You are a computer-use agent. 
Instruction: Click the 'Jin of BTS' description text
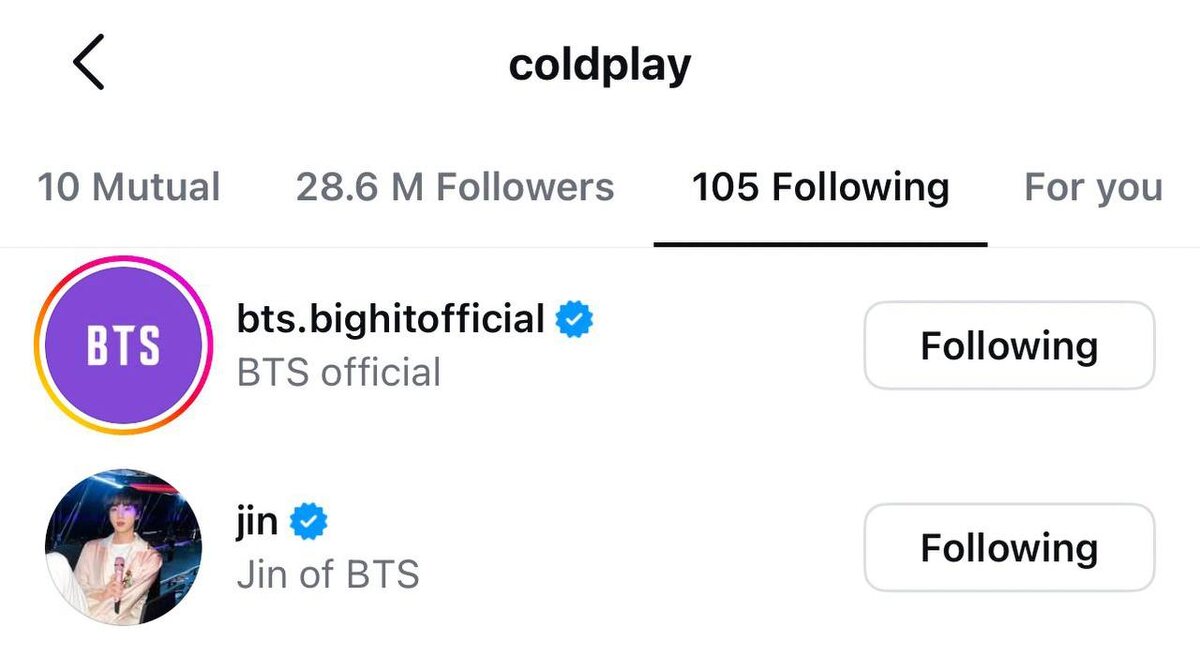point(327,575)
